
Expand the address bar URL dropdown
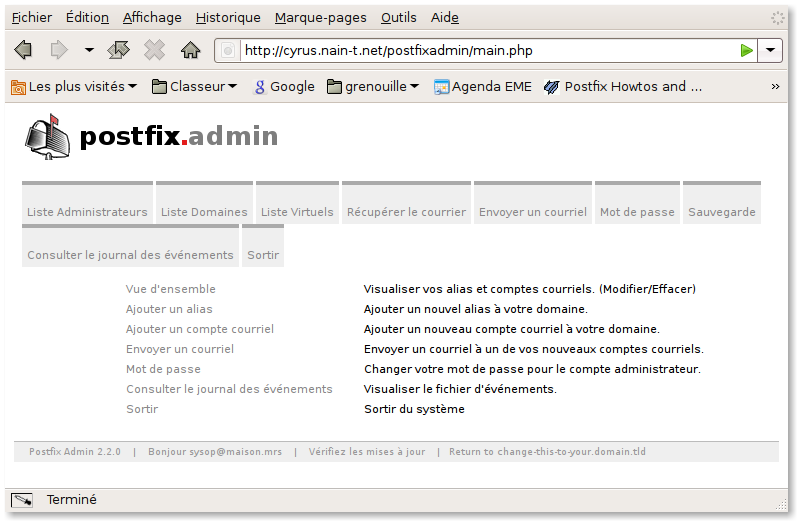click(771, 50)
